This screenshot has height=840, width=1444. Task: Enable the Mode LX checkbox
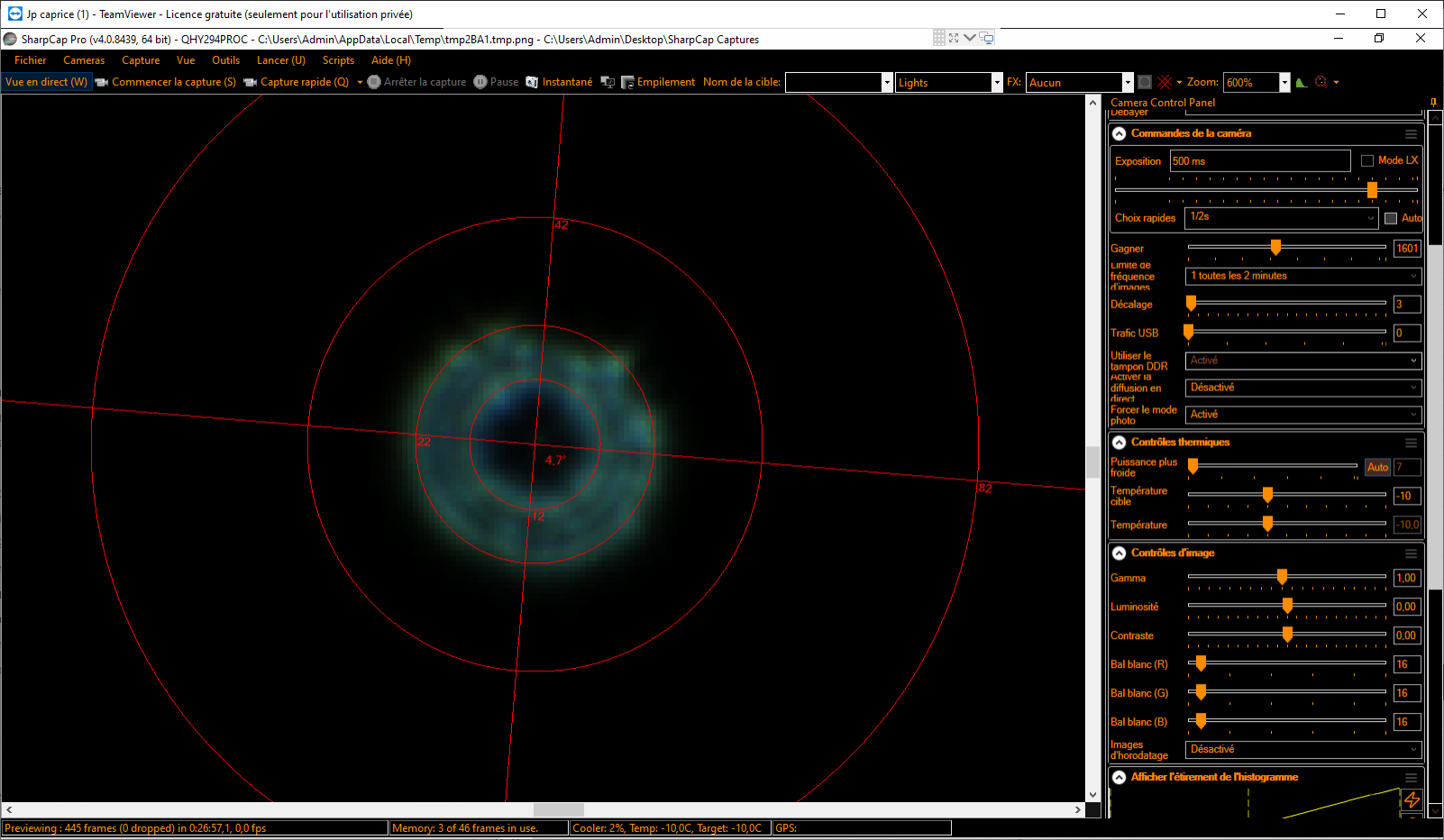1367,160
